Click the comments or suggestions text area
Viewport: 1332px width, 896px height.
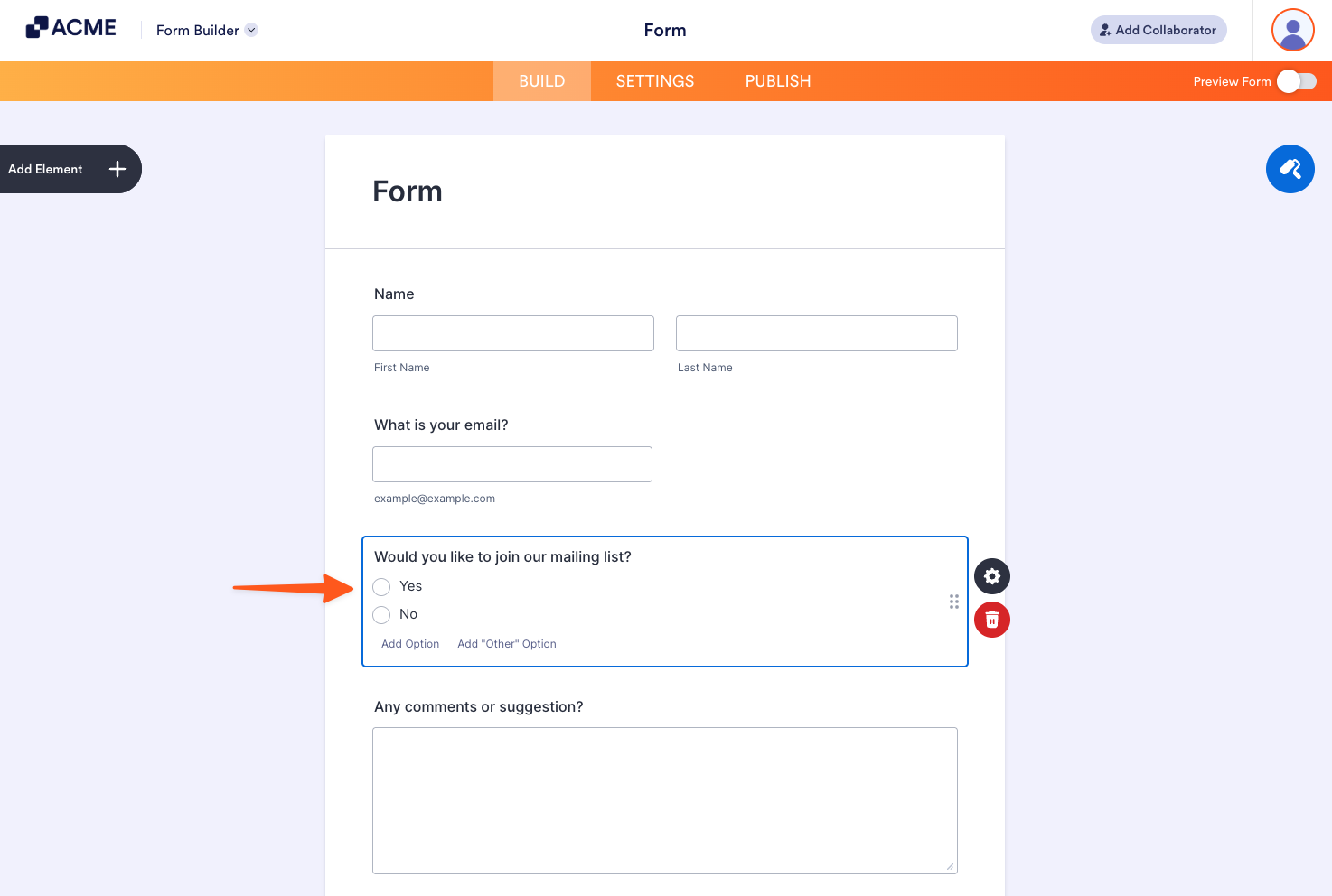[x=664, y=800]
